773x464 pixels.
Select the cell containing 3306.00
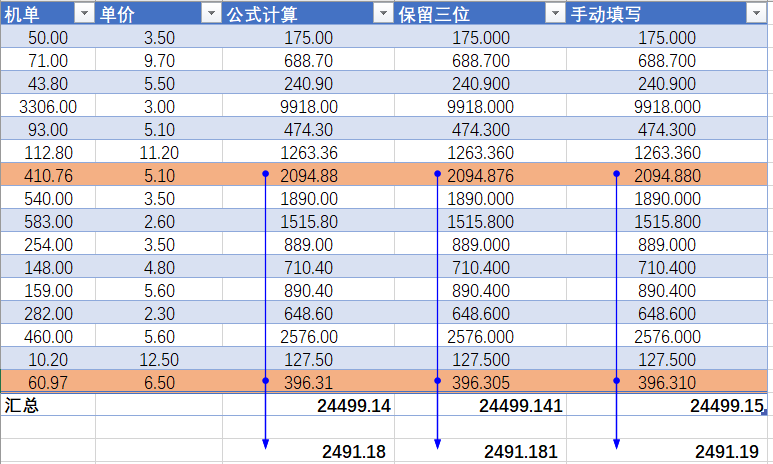point(48,107)
